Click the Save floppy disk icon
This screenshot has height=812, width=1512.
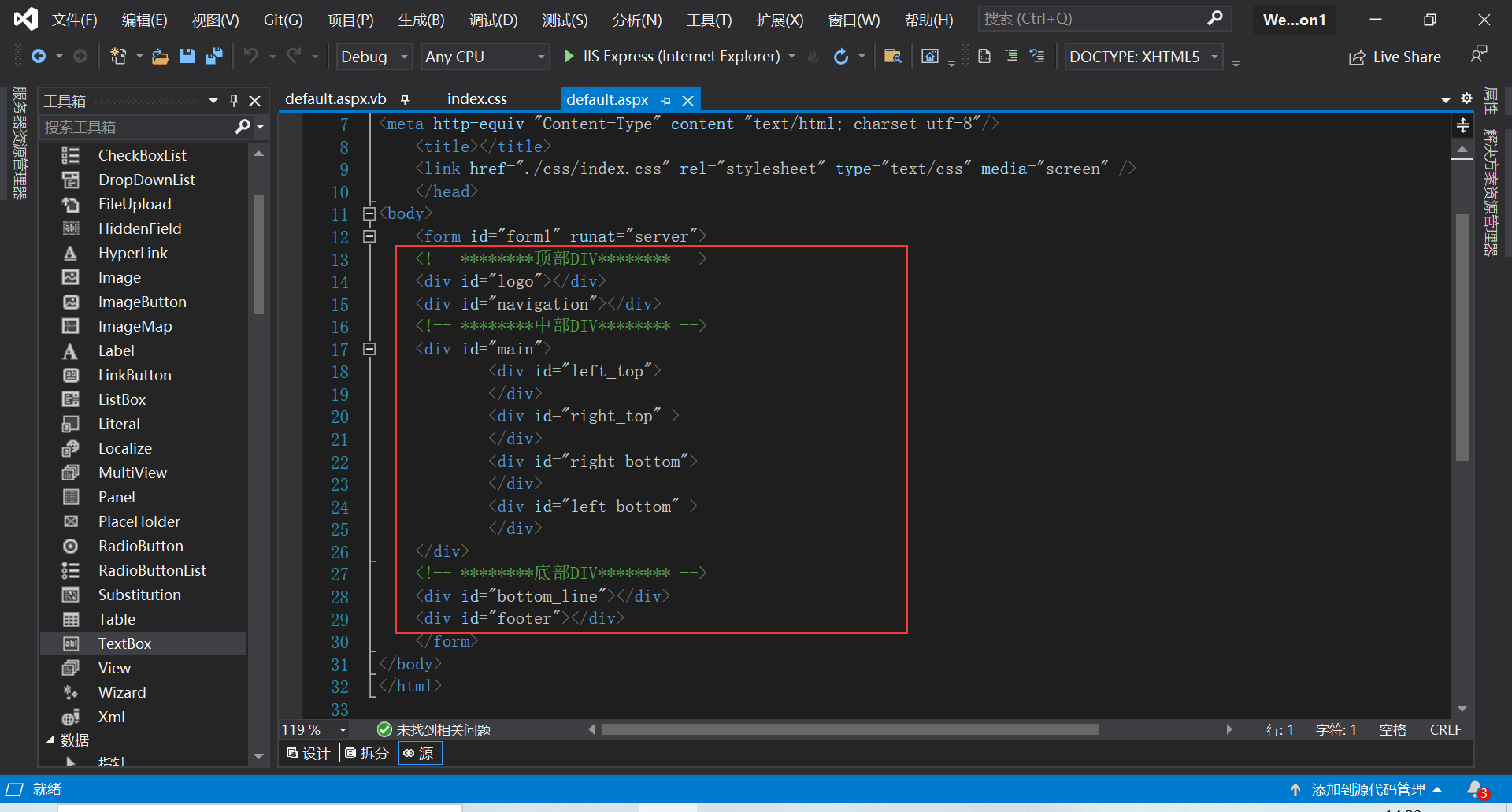187,56
